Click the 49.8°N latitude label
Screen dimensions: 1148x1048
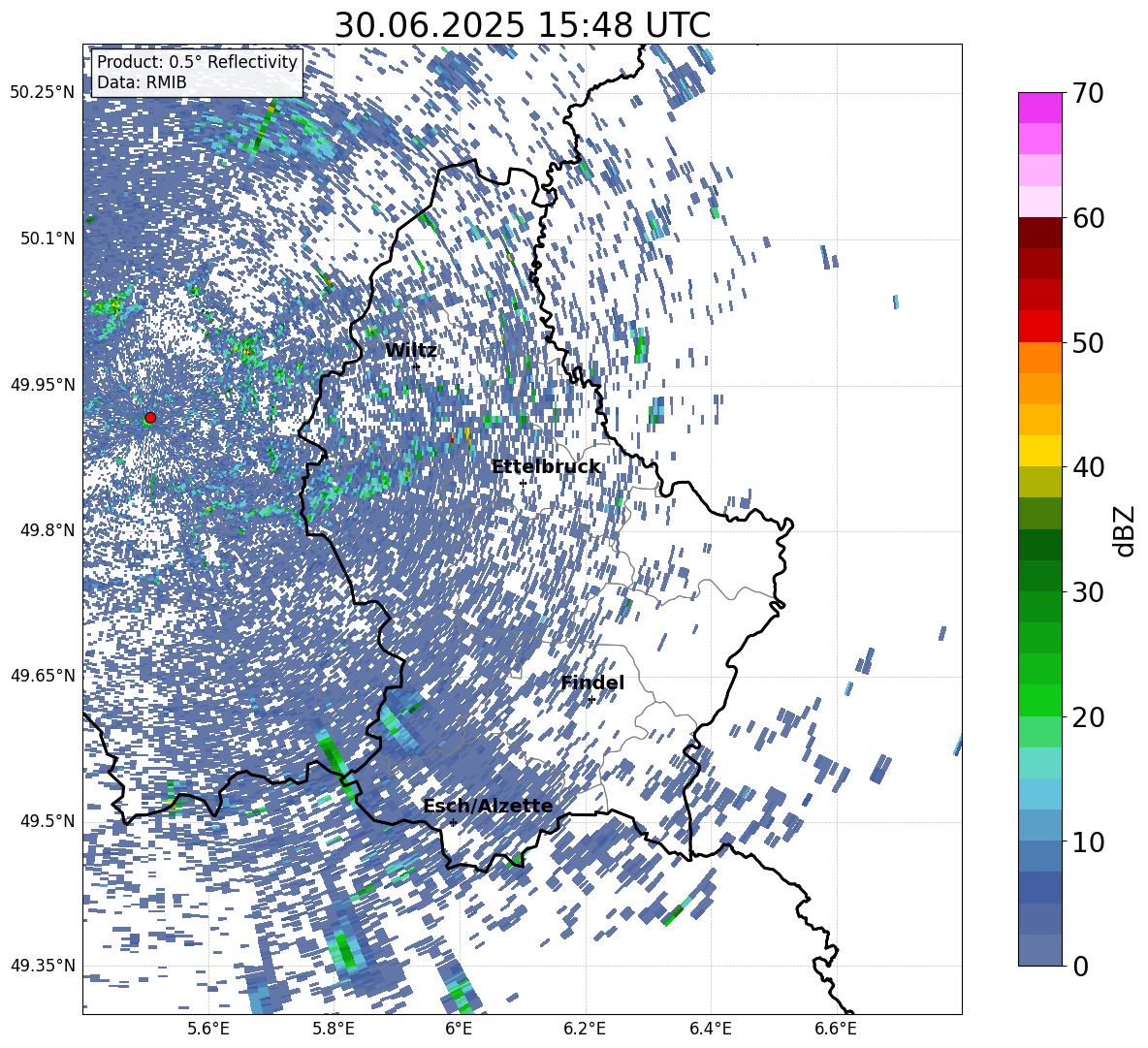coord(47,530)
